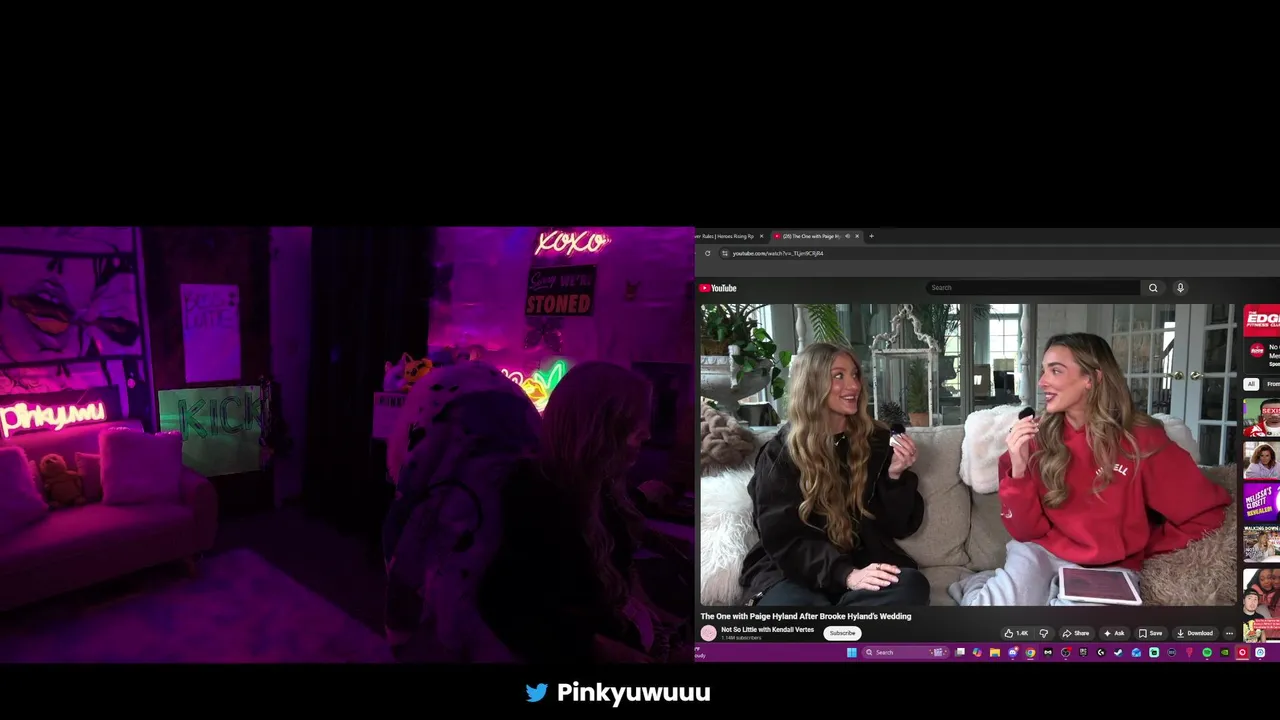This screenshot has height=720, width=1280.
Task: Open Spotify from the taskbar
Action: [1207, 652]
